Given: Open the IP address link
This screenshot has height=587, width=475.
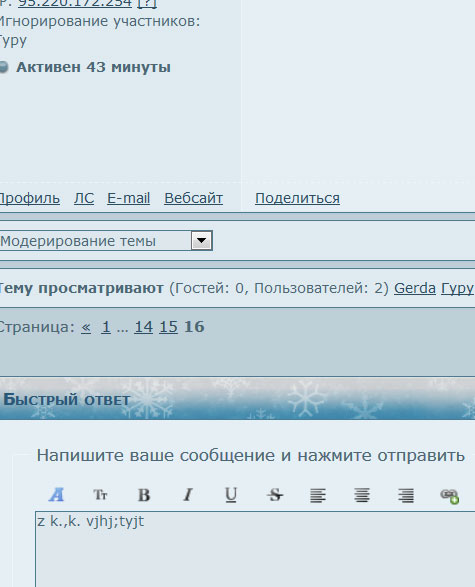Looking at the screenshot, I should point(75,3).
